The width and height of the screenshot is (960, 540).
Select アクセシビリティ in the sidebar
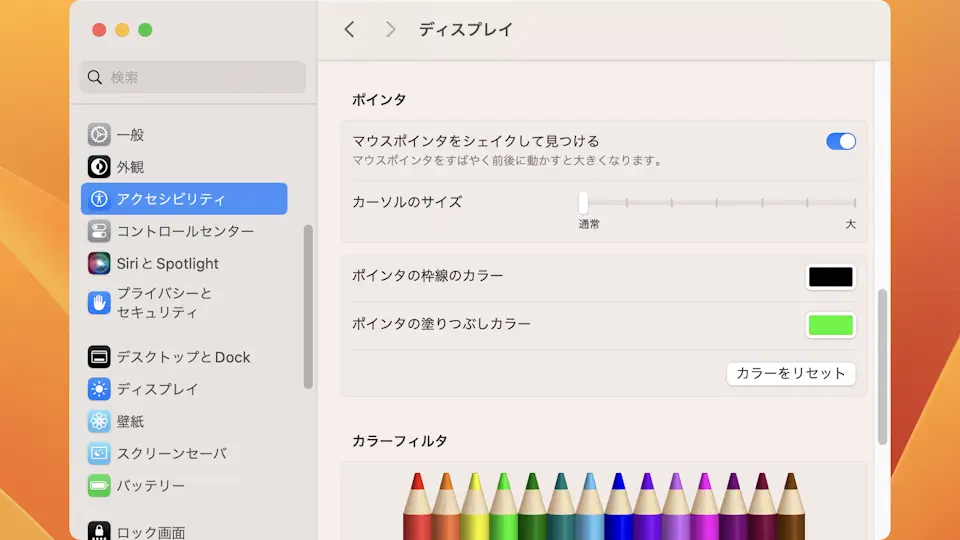pos(184,199)
